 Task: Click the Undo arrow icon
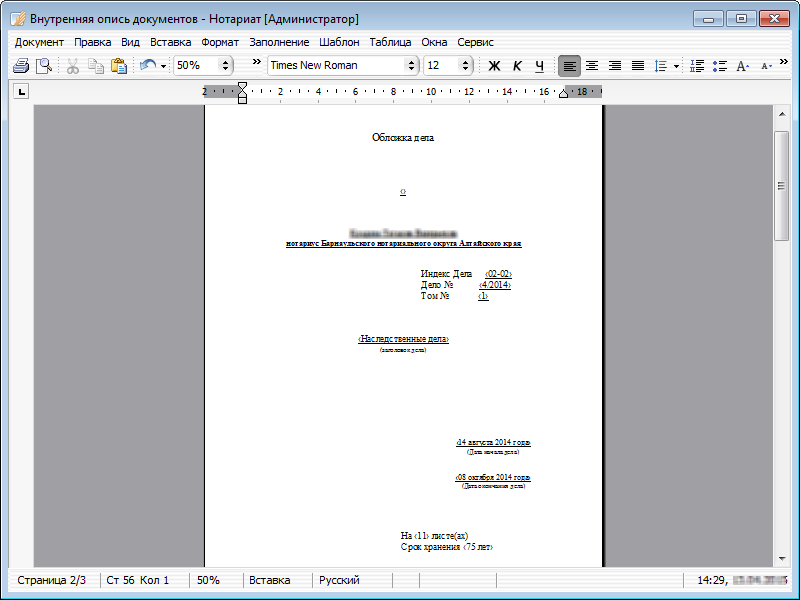pos(148,66)
